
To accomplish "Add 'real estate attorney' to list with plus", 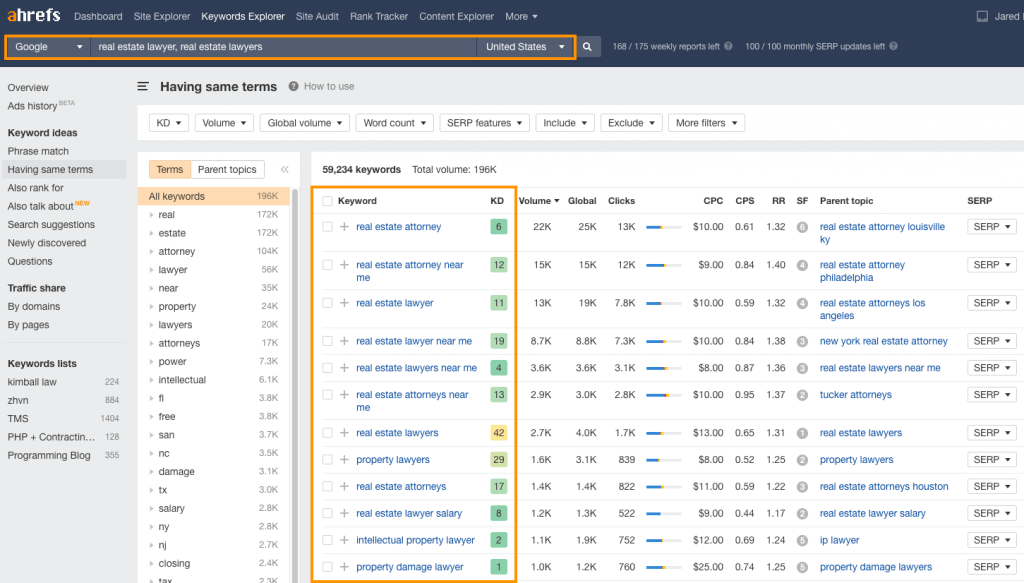I will pos(344,227).
